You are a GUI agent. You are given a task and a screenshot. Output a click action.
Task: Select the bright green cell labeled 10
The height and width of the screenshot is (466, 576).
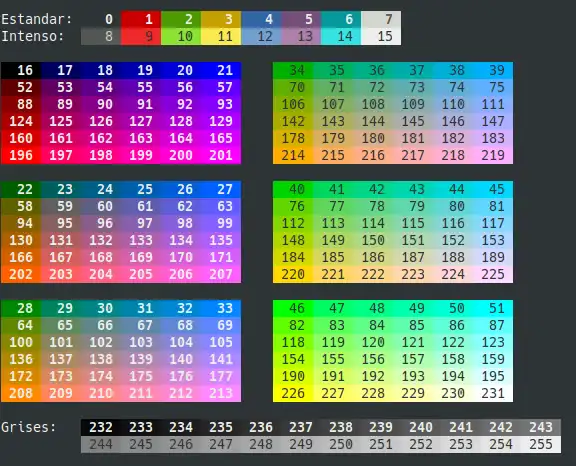pyautogui.click(x=181, y=36)
